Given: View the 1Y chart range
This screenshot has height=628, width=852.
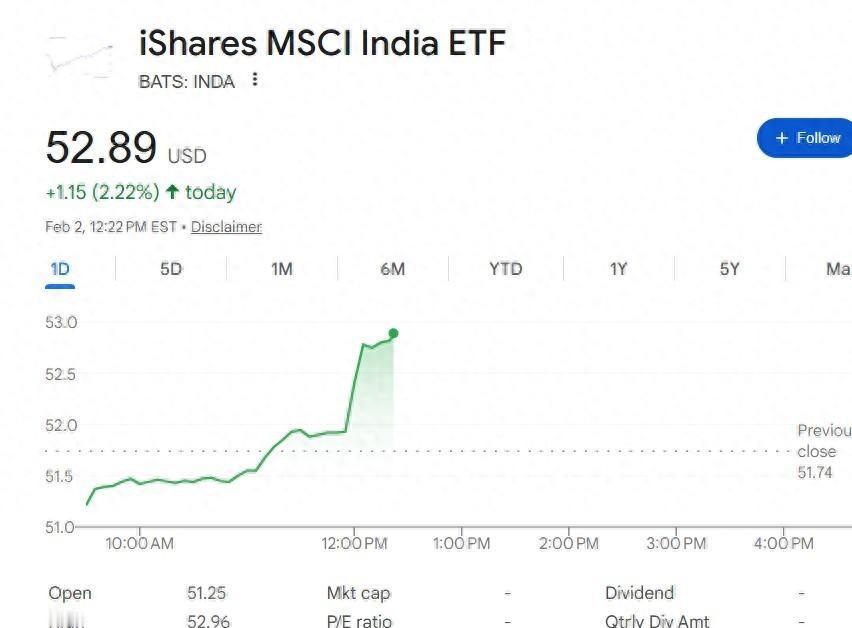Looking at the screenshot, I should (618, 269).
